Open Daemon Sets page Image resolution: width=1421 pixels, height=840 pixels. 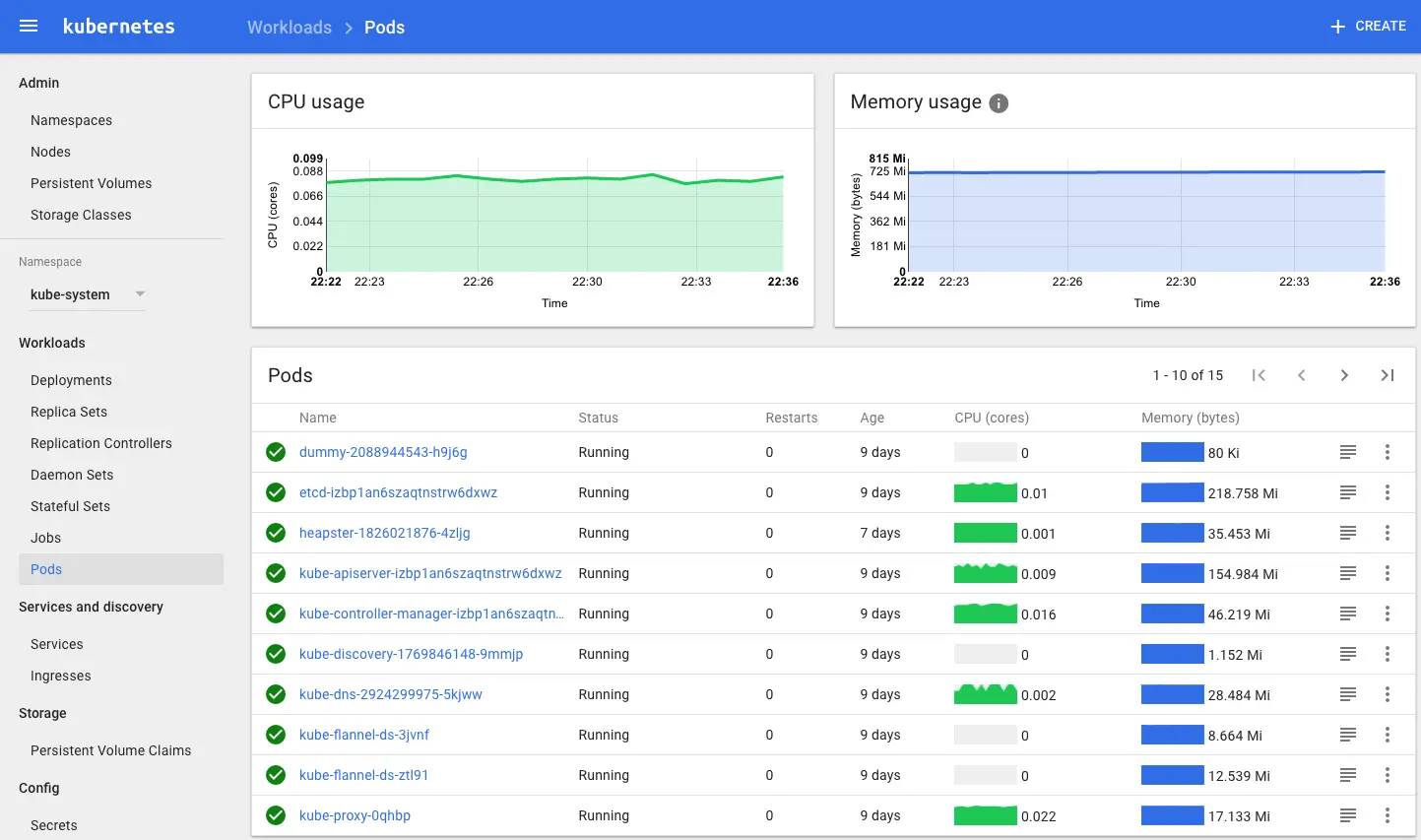72,475
